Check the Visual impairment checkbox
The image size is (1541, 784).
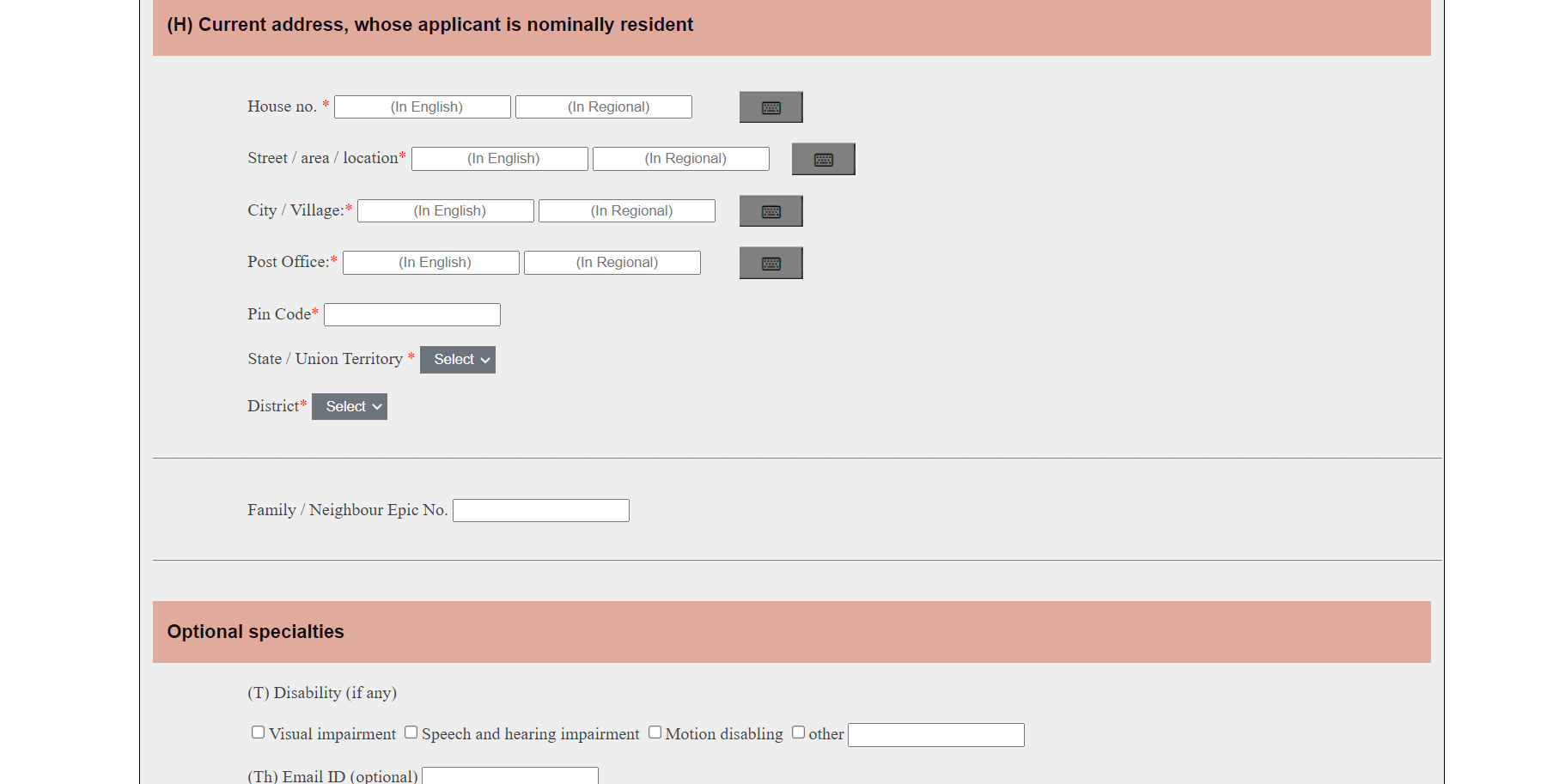coord(258,731)
